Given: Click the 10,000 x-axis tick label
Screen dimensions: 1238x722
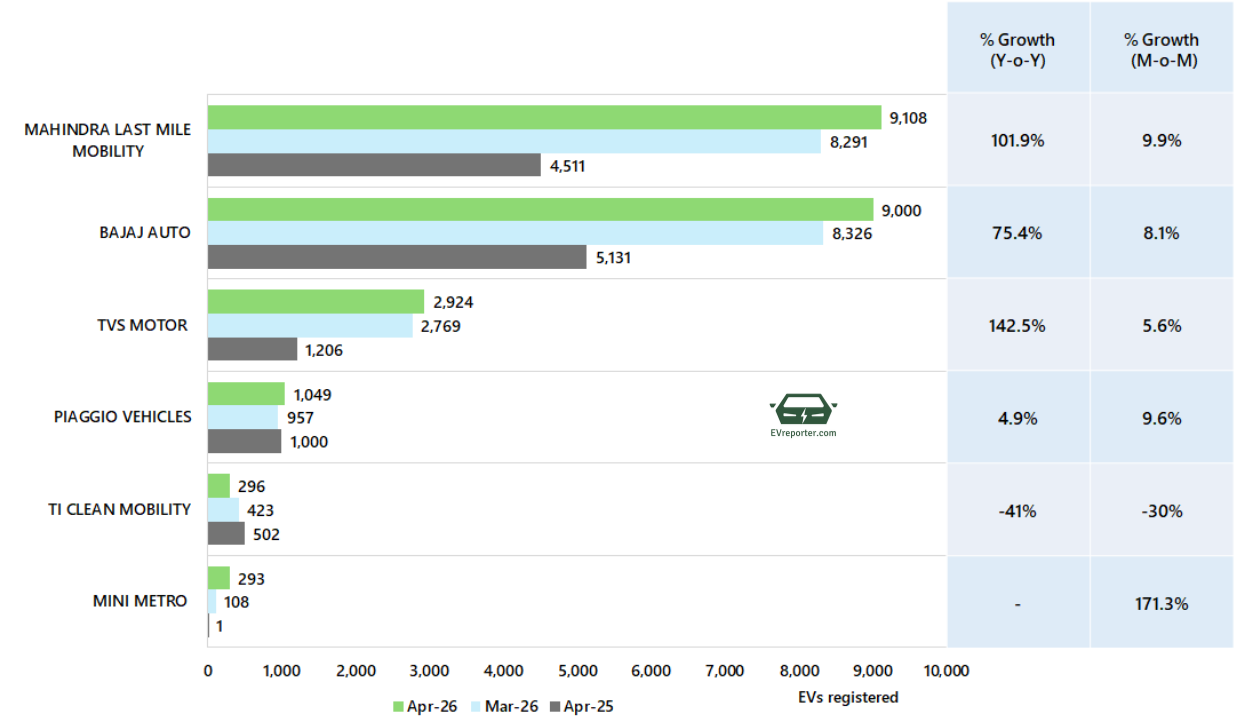Looking at the screenshot, I should point(946,671).
